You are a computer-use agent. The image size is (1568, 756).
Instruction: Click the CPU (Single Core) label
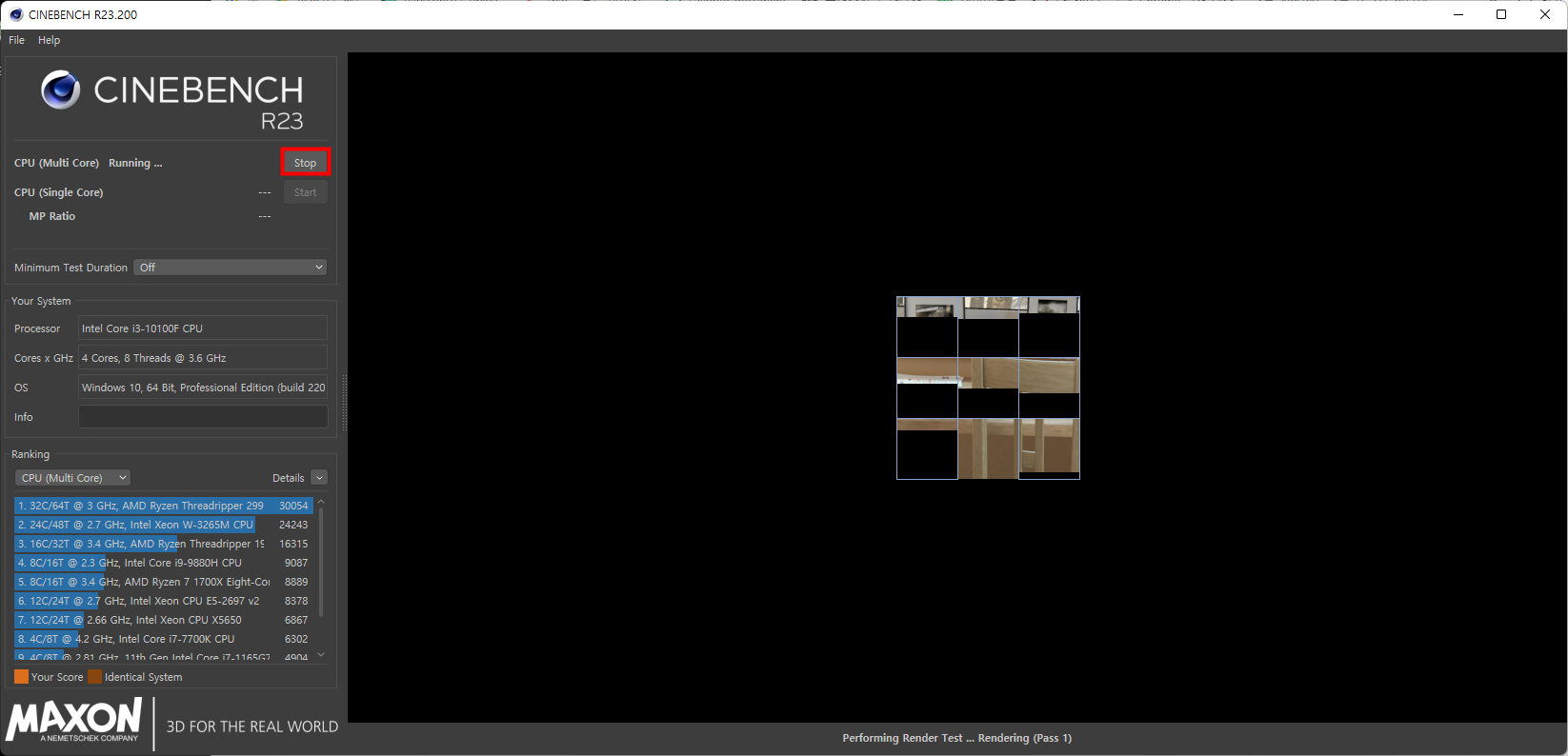tap(59, 192)
